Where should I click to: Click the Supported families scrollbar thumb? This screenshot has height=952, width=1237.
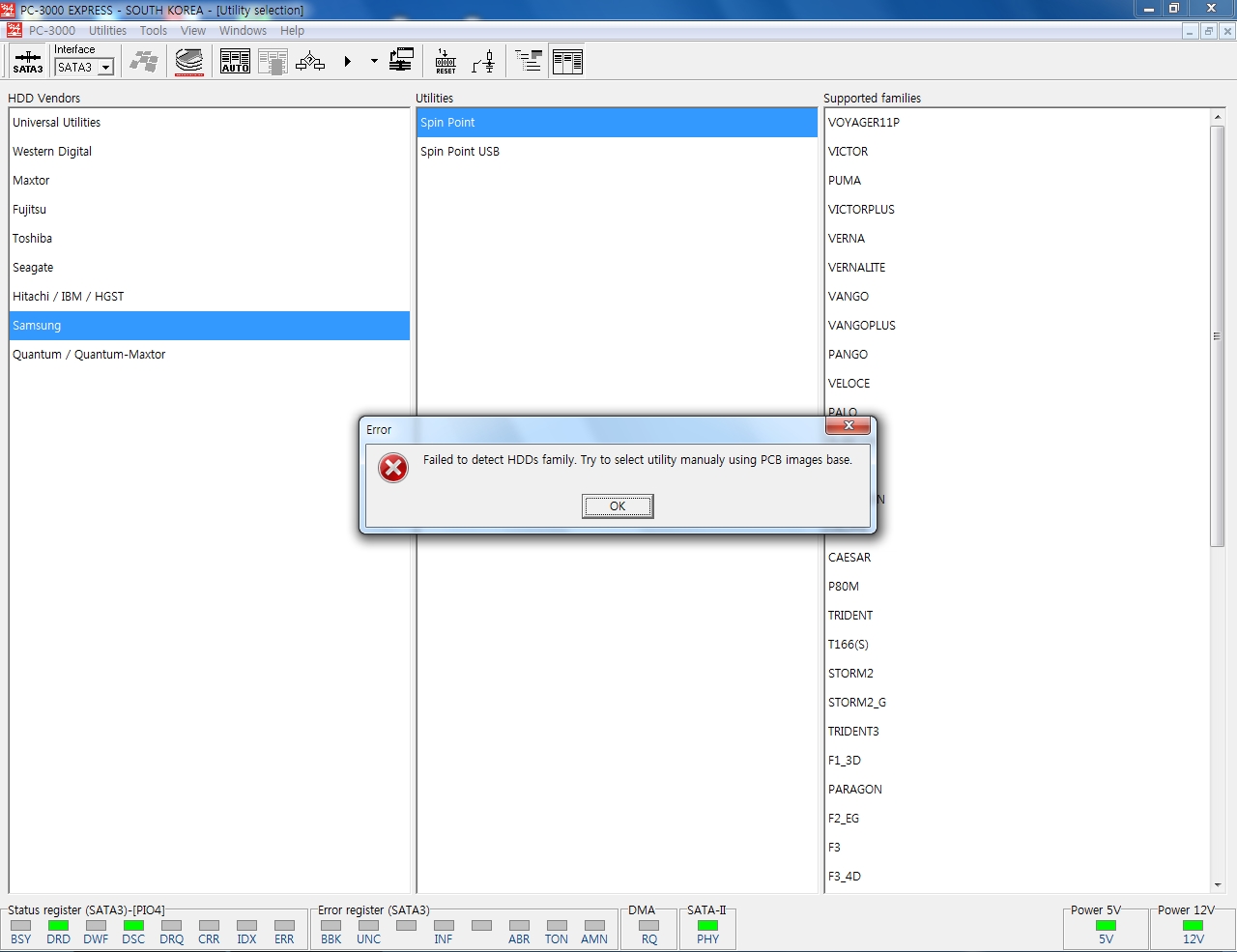(x=1217, y=336)
